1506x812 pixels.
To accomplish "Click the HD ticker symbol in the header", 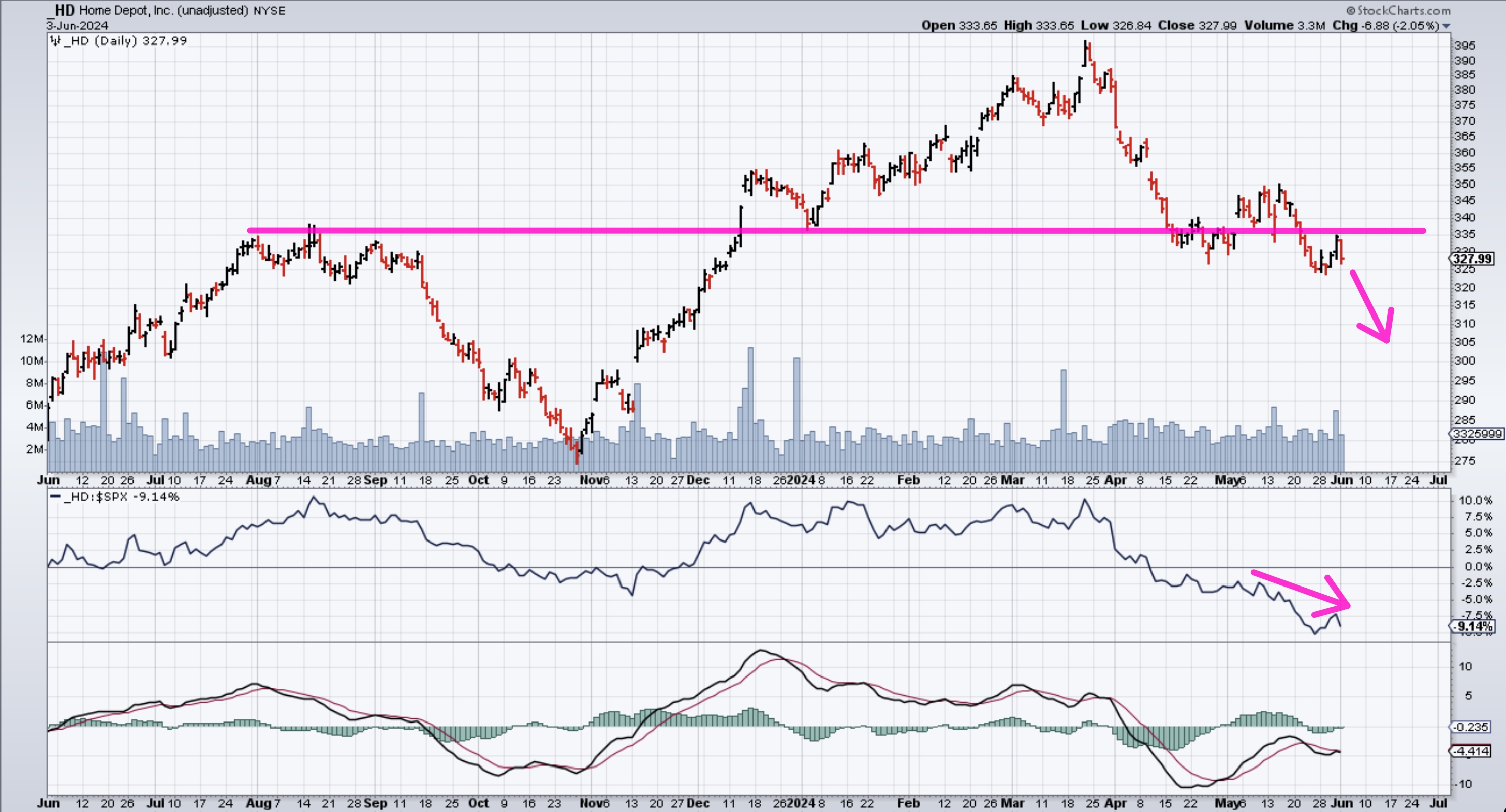I will coord(64,10).
